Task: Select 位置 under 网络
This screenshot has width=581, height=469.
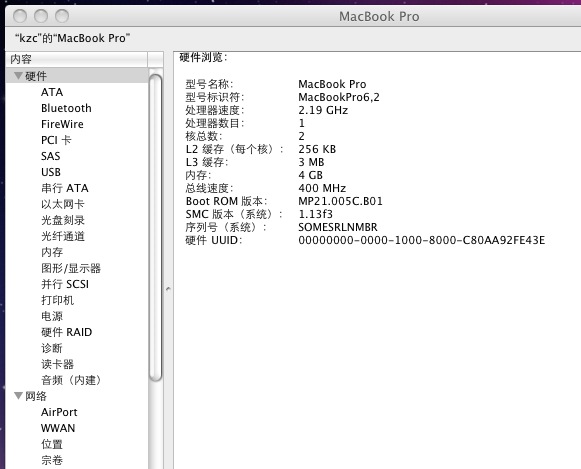Action: [x=52, y=444]
